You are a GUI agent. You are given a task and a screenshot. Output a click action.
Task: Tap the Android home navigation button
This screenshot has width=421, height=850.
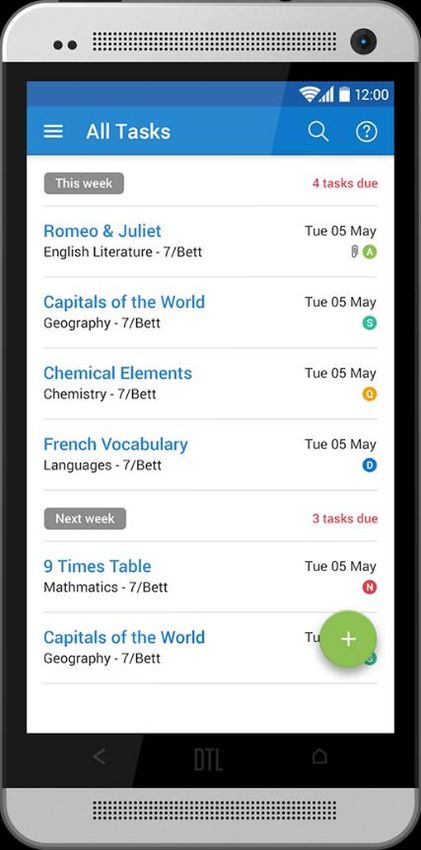320,756
